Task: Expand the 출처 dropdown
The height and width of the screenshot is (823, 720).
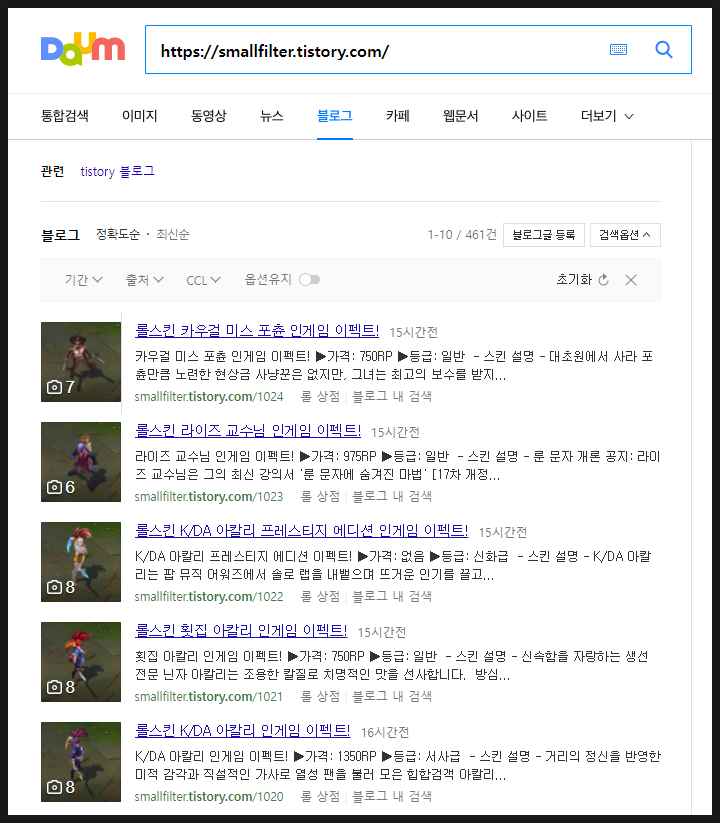Action: click(x=144, y=280)
